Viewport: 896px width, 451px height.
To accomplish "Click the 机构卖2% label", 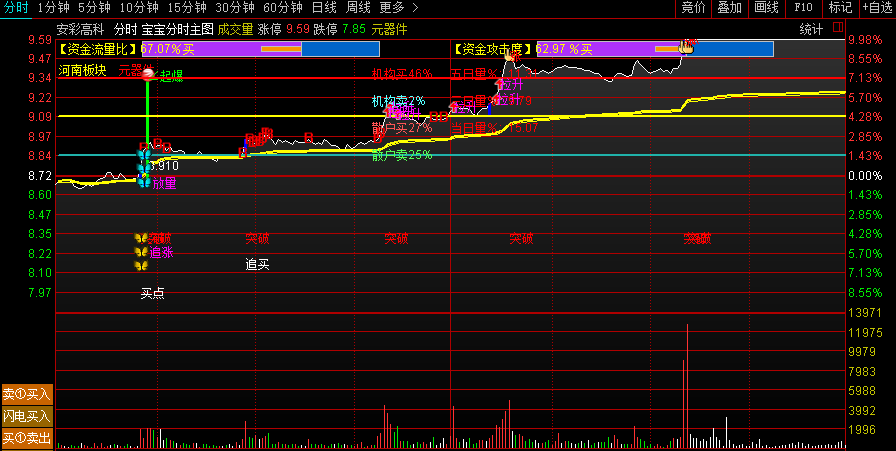I will click(x=399, y=101).
